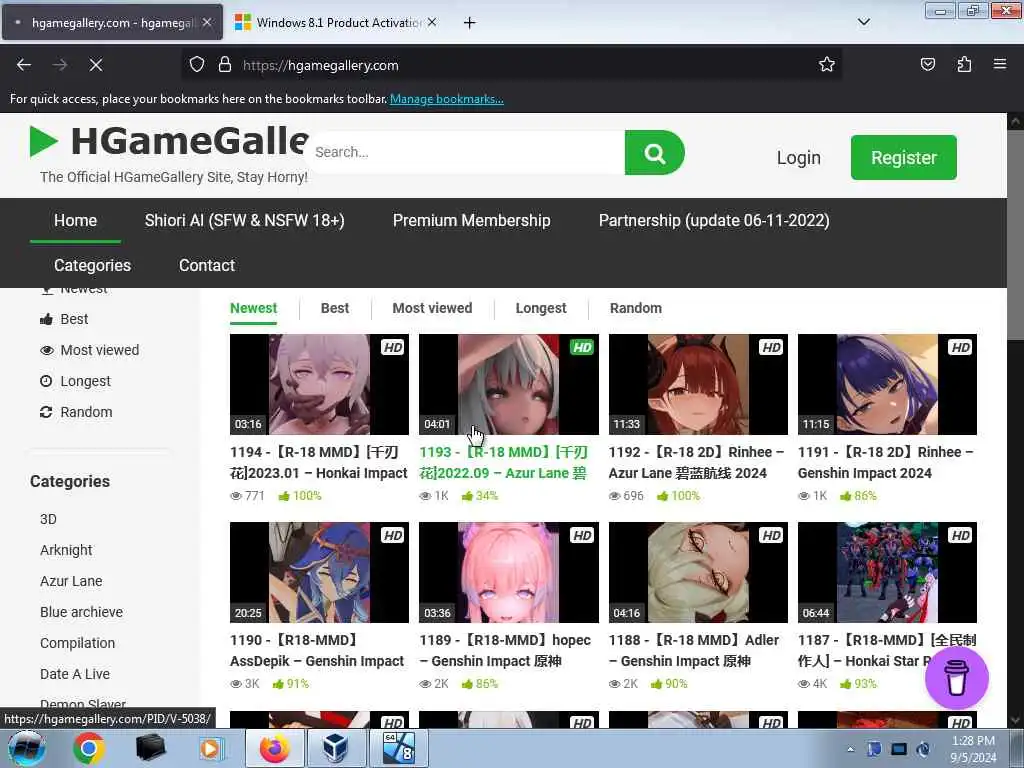This screenshot has width=1024, height=768.
Task: Open the Firefox hamburger menu
Action: [999, 64]
